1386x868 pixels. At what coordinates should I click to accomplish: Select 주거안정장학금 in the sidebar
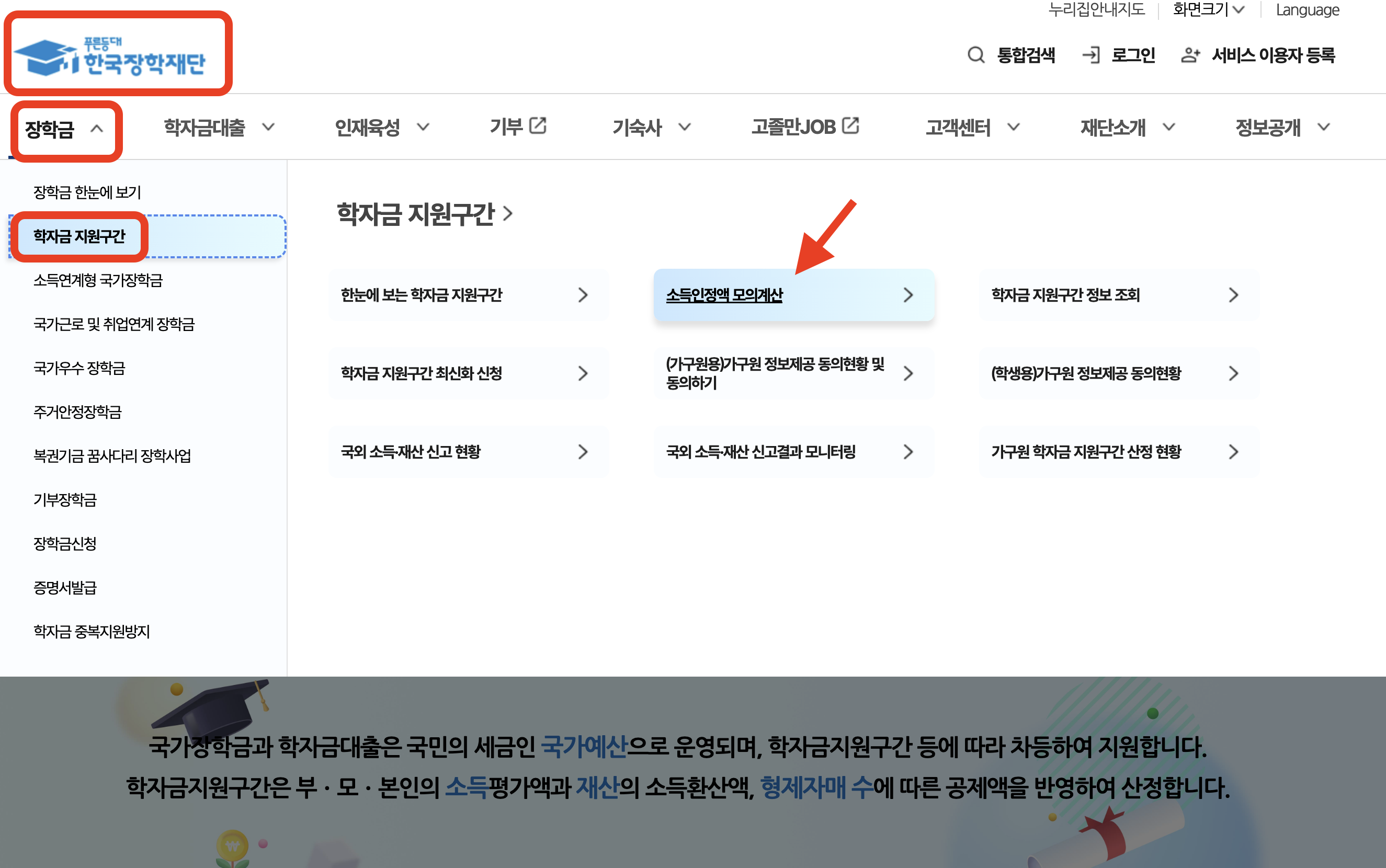click(x=77, y=412)
